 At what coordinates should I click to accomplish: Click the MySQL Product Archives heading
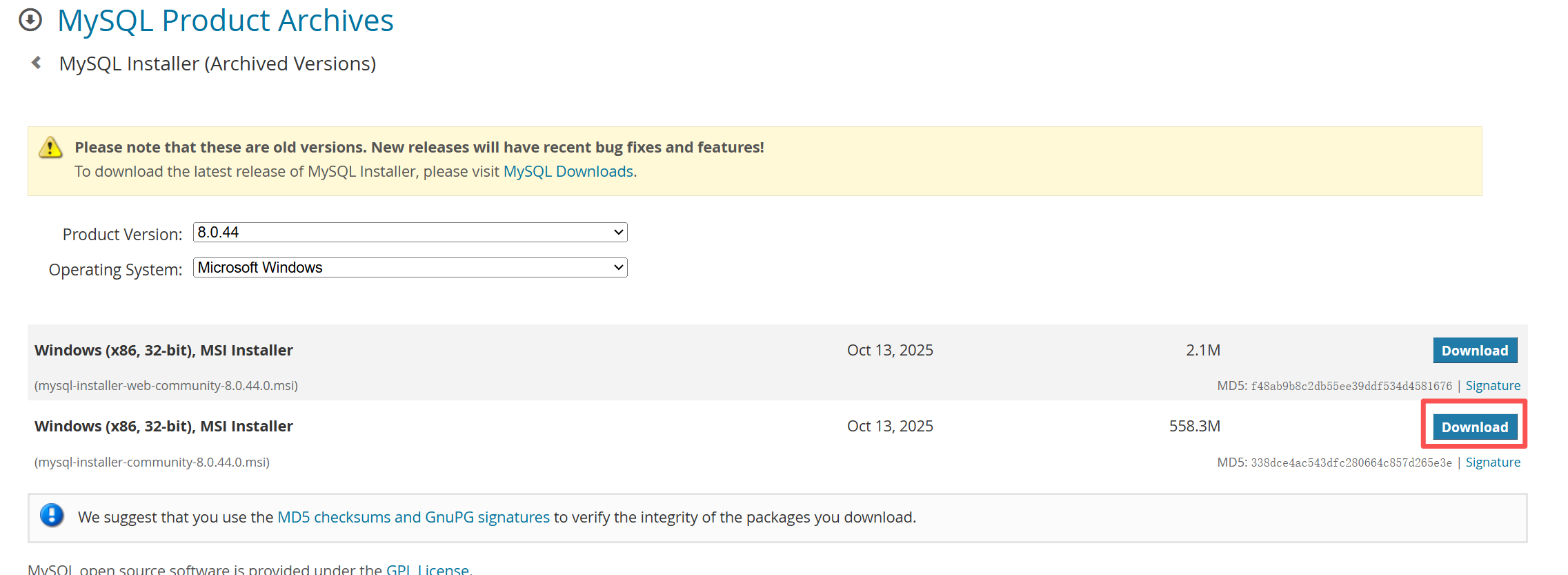tap(226, 21)
